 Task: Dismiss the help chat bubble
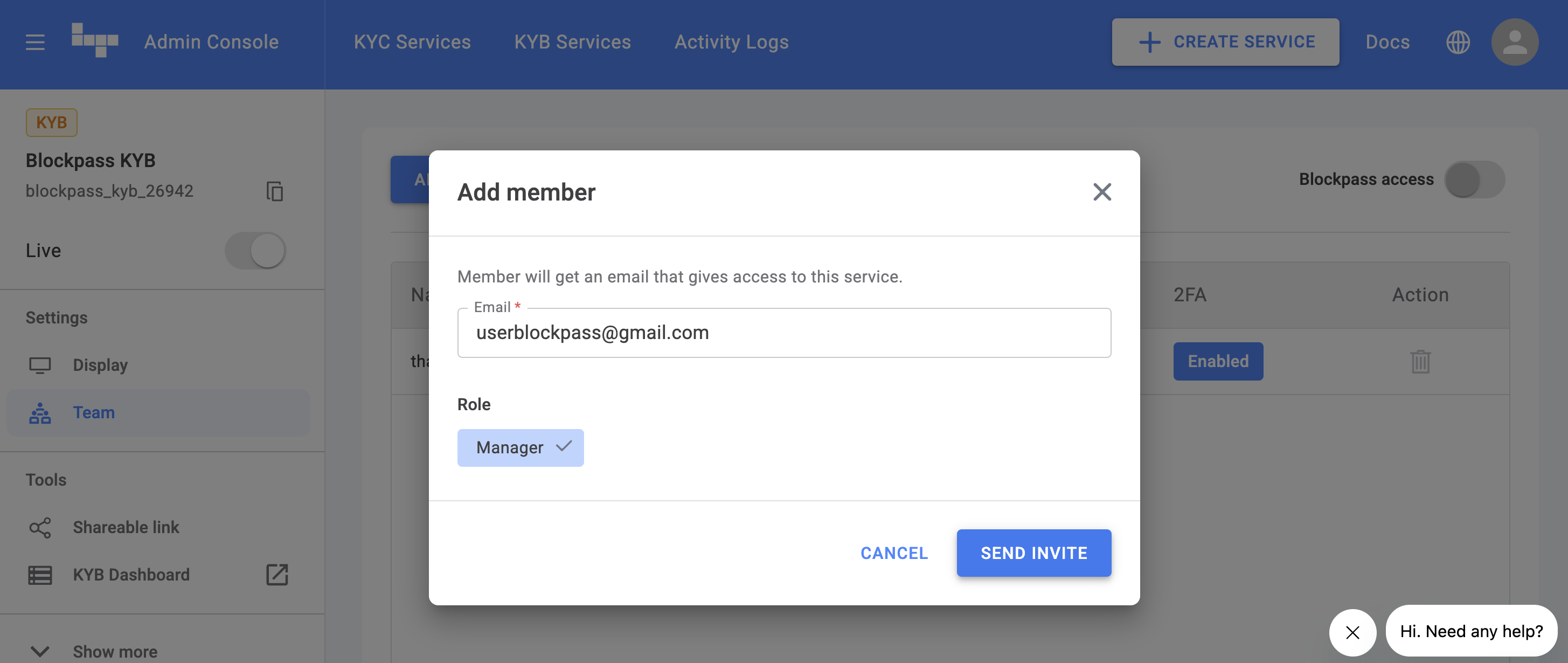[1352, 632]
